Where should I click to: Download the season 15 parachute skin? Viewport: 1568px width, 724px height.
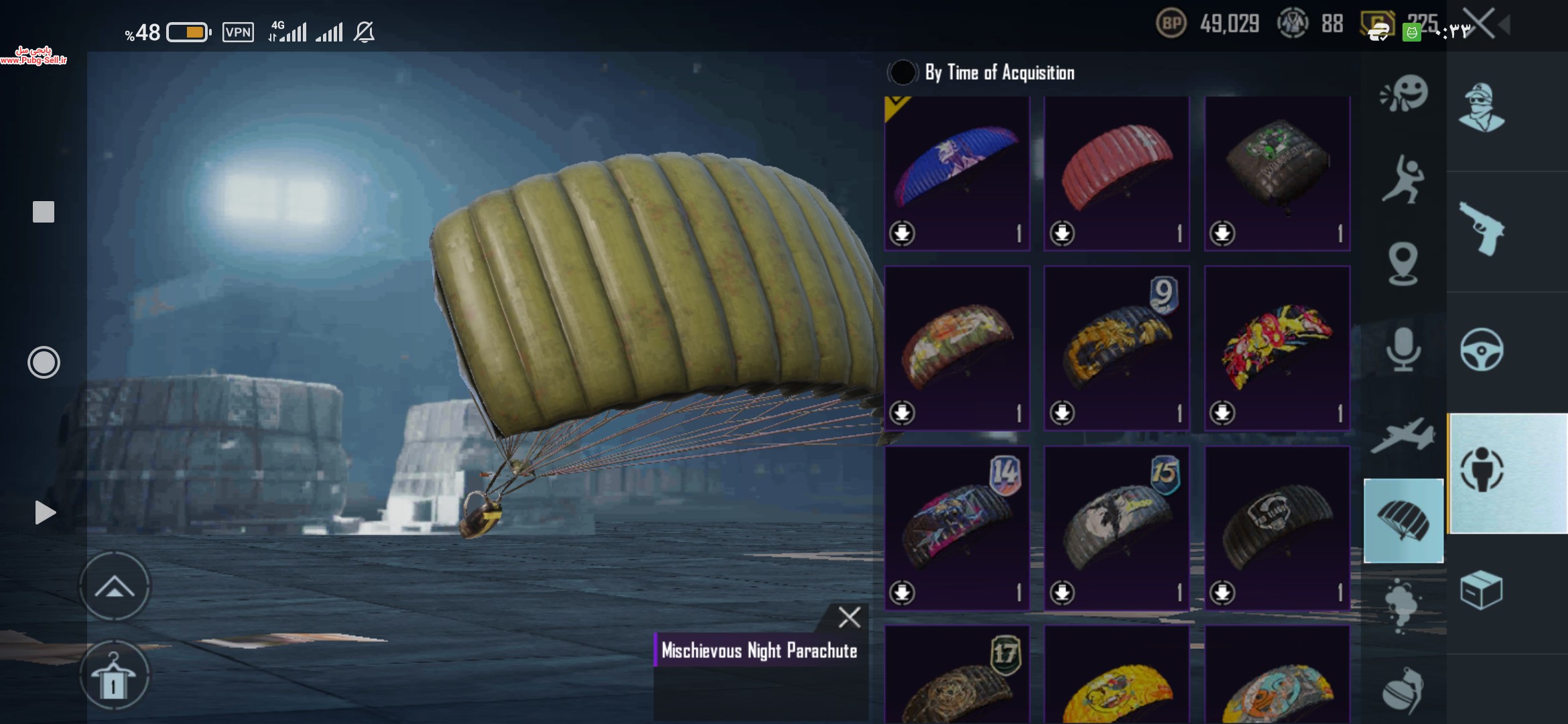pyautogui.click(x=1062, y=593)
